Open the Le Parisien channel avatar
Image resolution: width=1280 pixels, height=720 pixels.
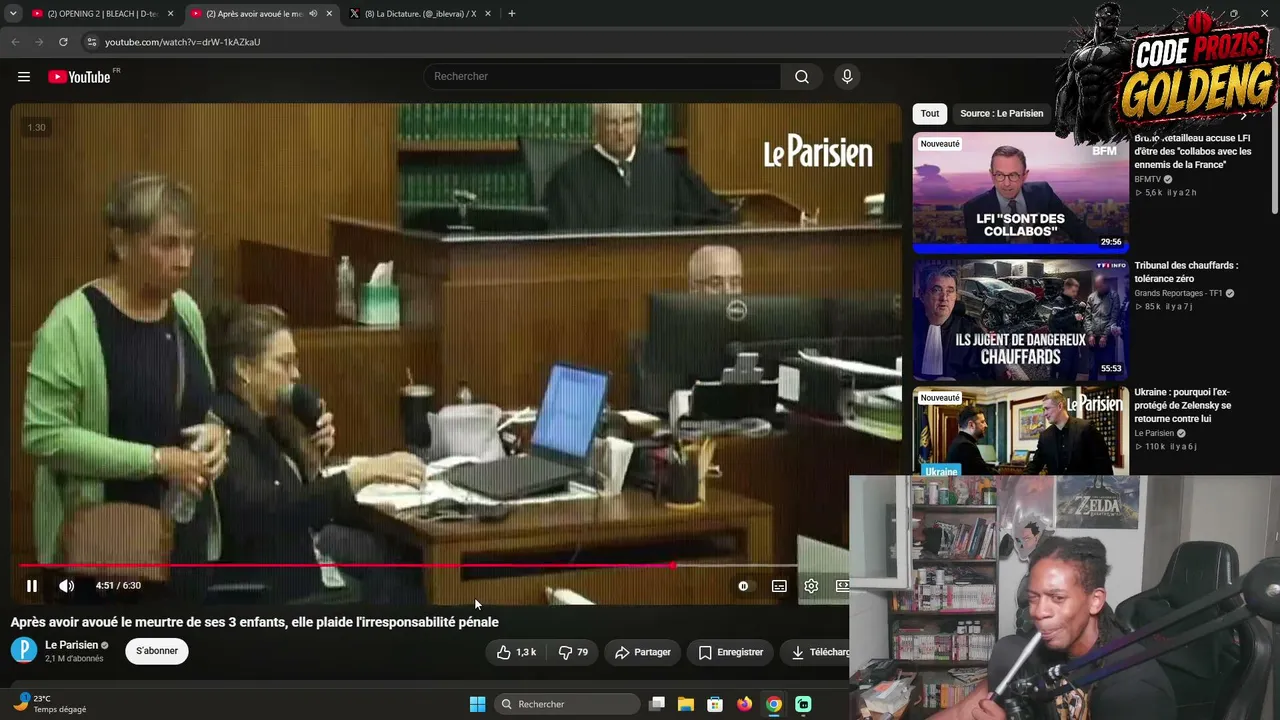pos(24,651)
